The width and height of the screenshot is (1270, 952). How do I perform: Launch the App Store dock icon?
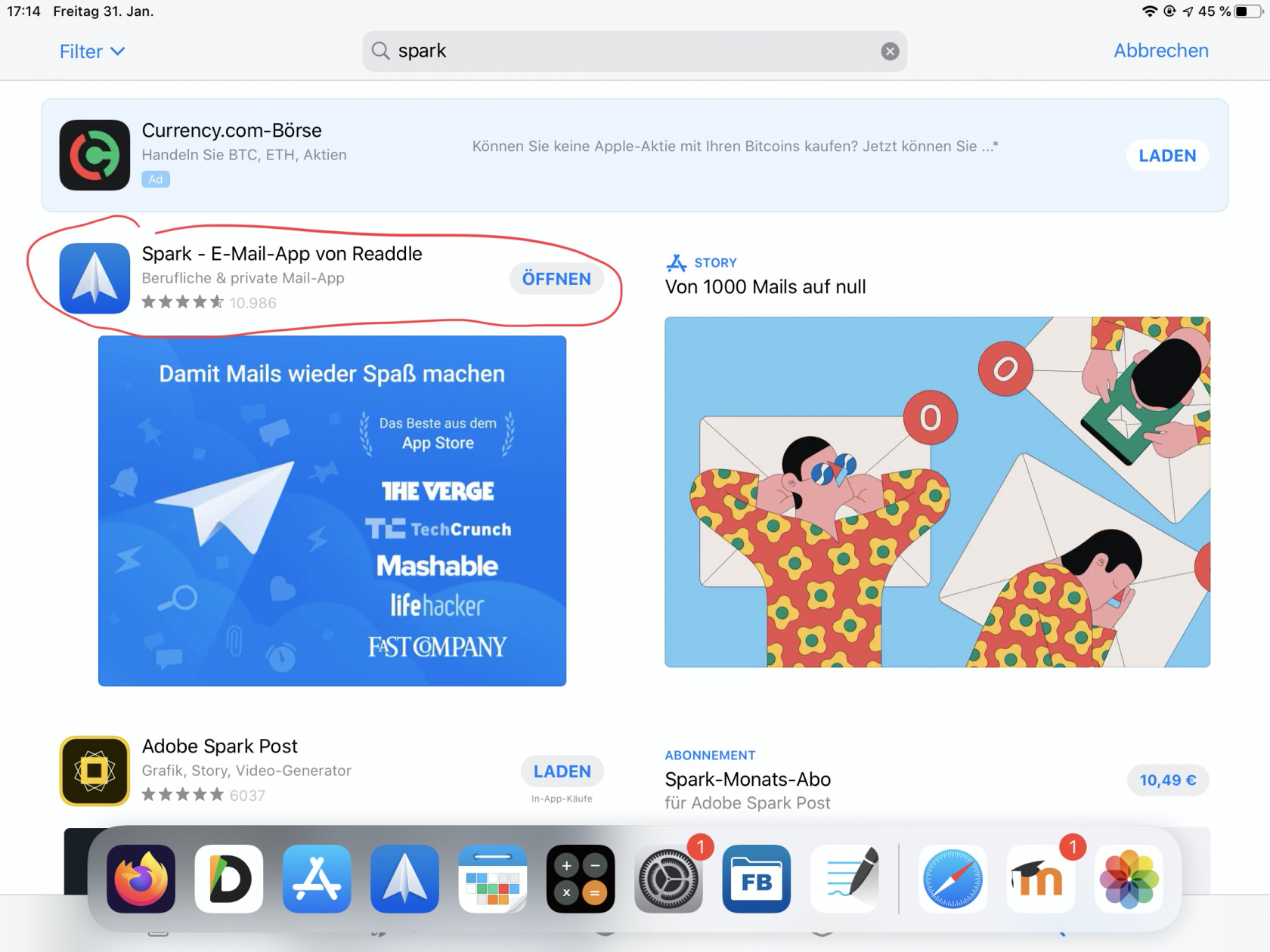click(317, 879)
